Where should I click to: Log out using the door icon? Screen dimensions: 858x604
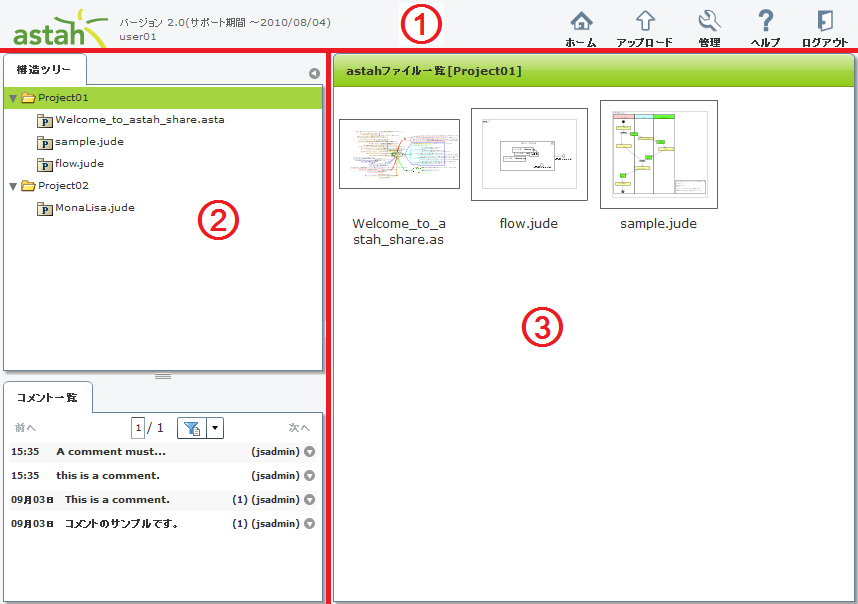(825, 22)
